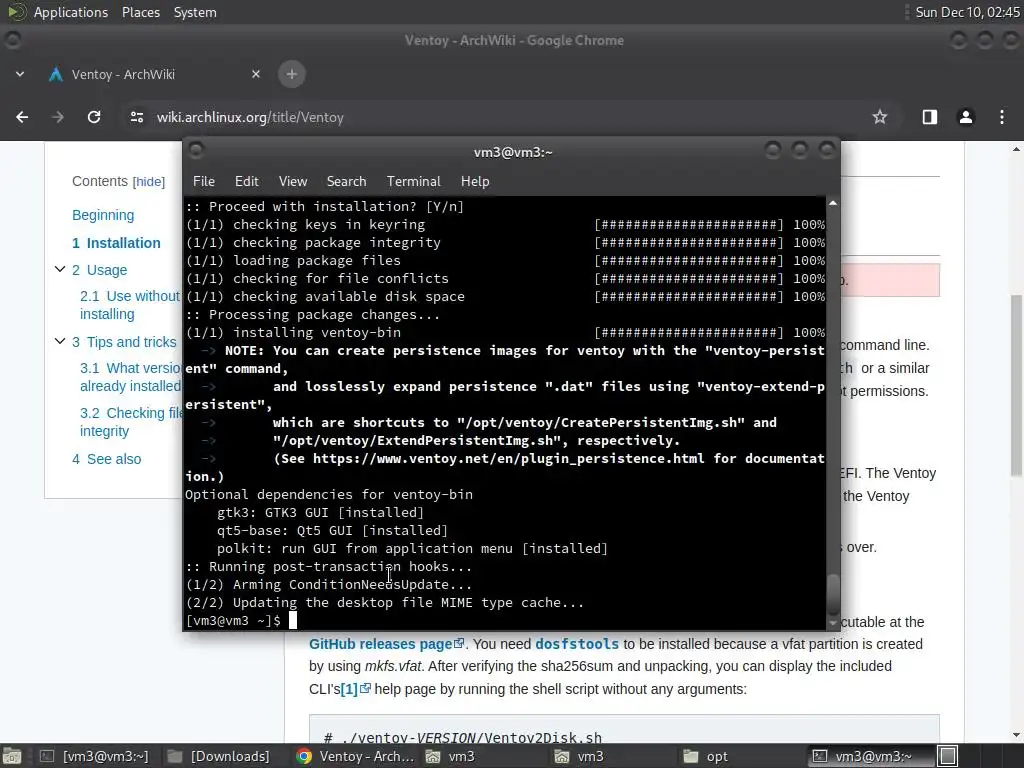Viewport: 1024px width, 768px height.
Task: Open terminal File menu
Action: click(x=204, y=182)
